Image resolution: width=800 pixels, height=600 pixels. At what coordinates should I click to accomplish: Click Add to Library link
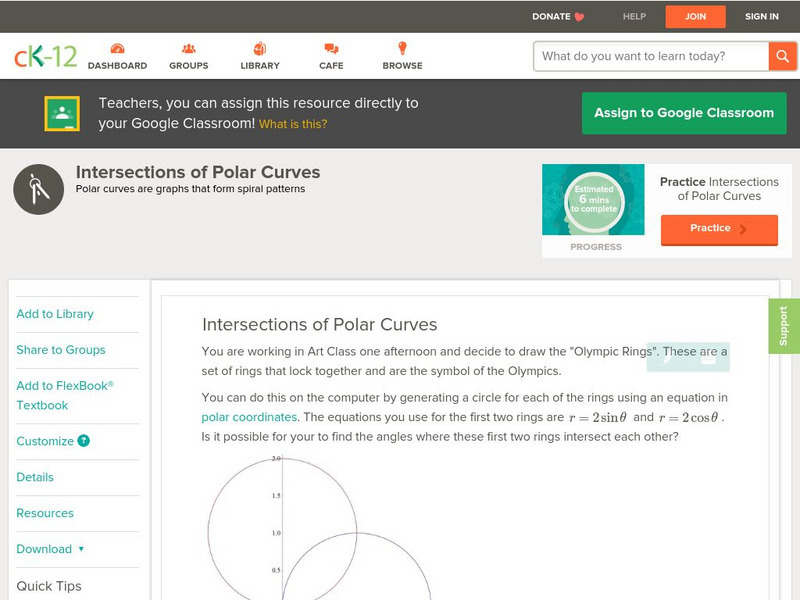(x=55, y=314)
